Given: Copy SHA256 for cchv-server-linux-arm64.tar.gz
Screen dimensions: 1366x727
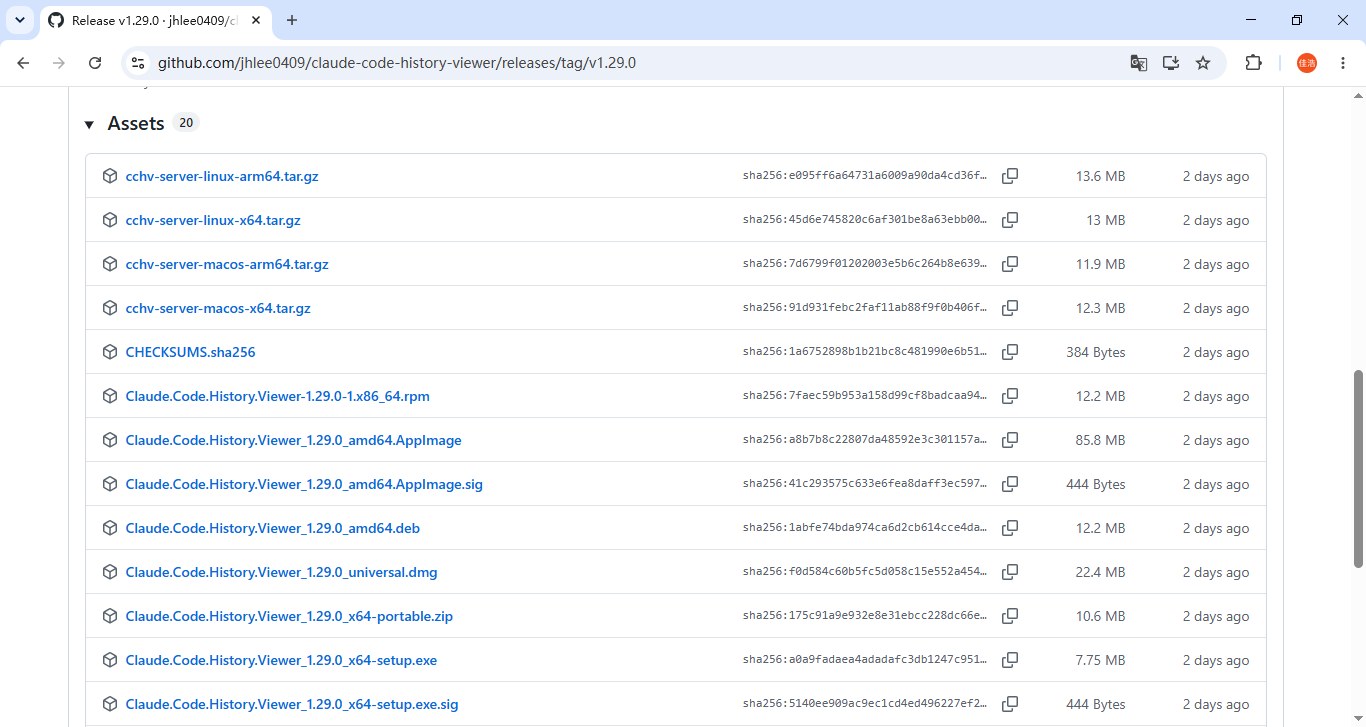Looking at the screenshot, I should click(x=1010, y=176).
